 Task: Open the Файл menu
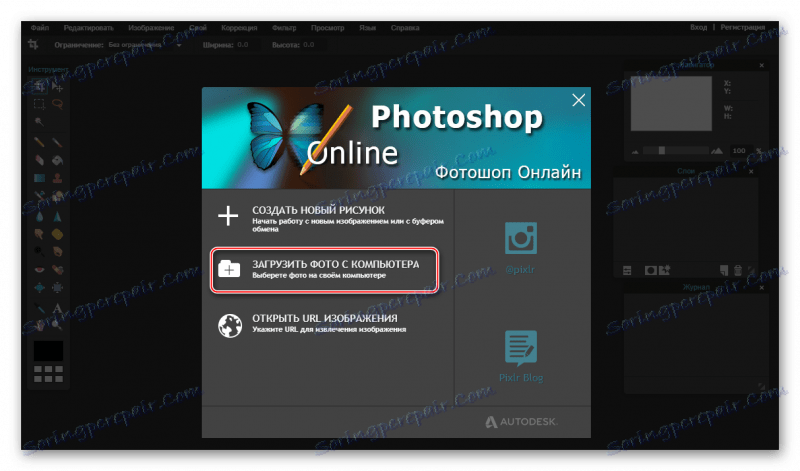click(x=40, y=28)
